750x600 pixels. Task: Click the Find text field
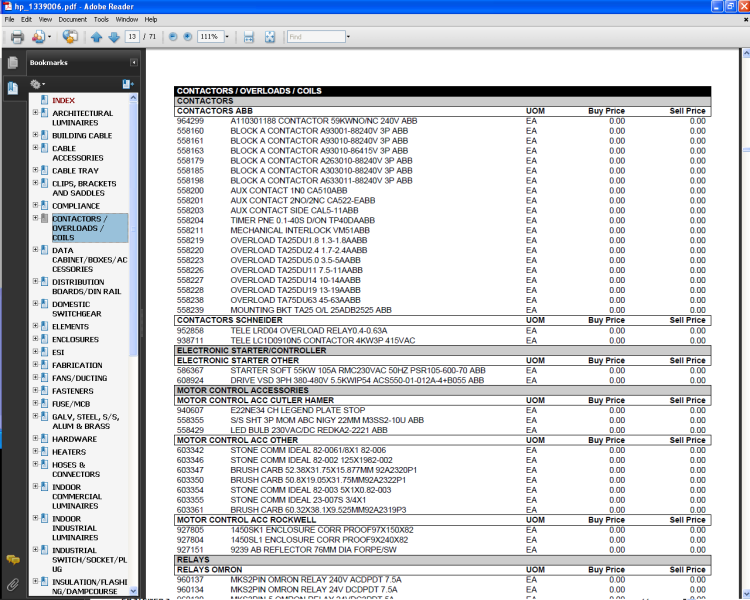(x=316, y=36)
